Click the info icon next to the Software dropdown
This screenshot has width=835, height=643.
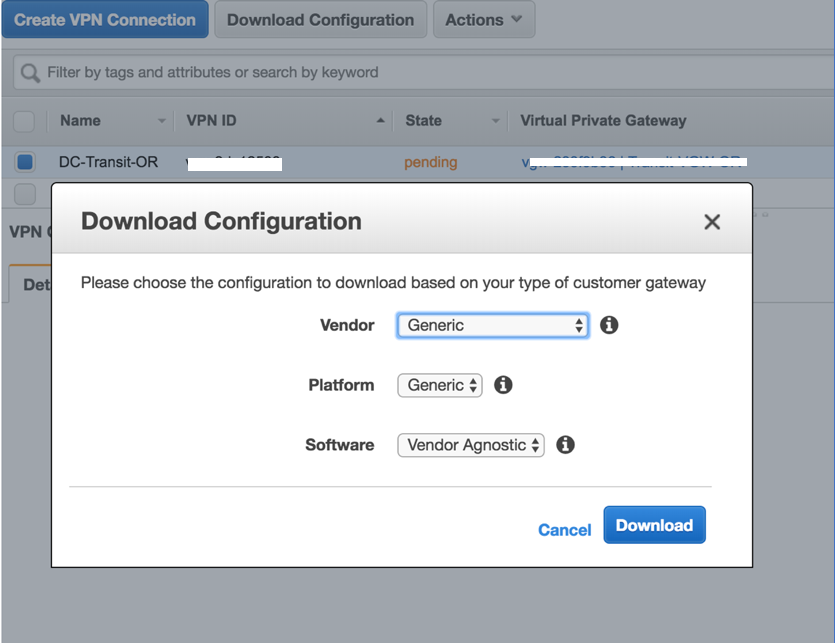point(565,444)
